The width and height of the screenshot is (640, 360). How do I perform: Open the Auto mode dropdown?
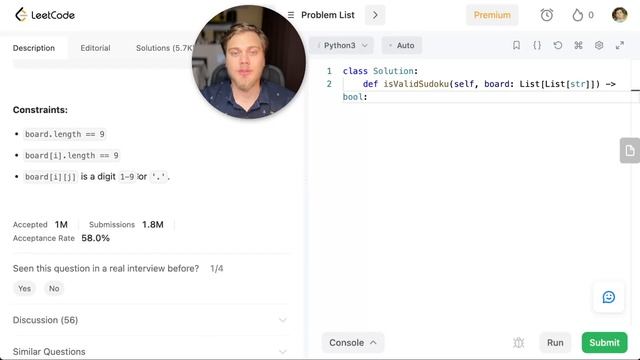402,45
